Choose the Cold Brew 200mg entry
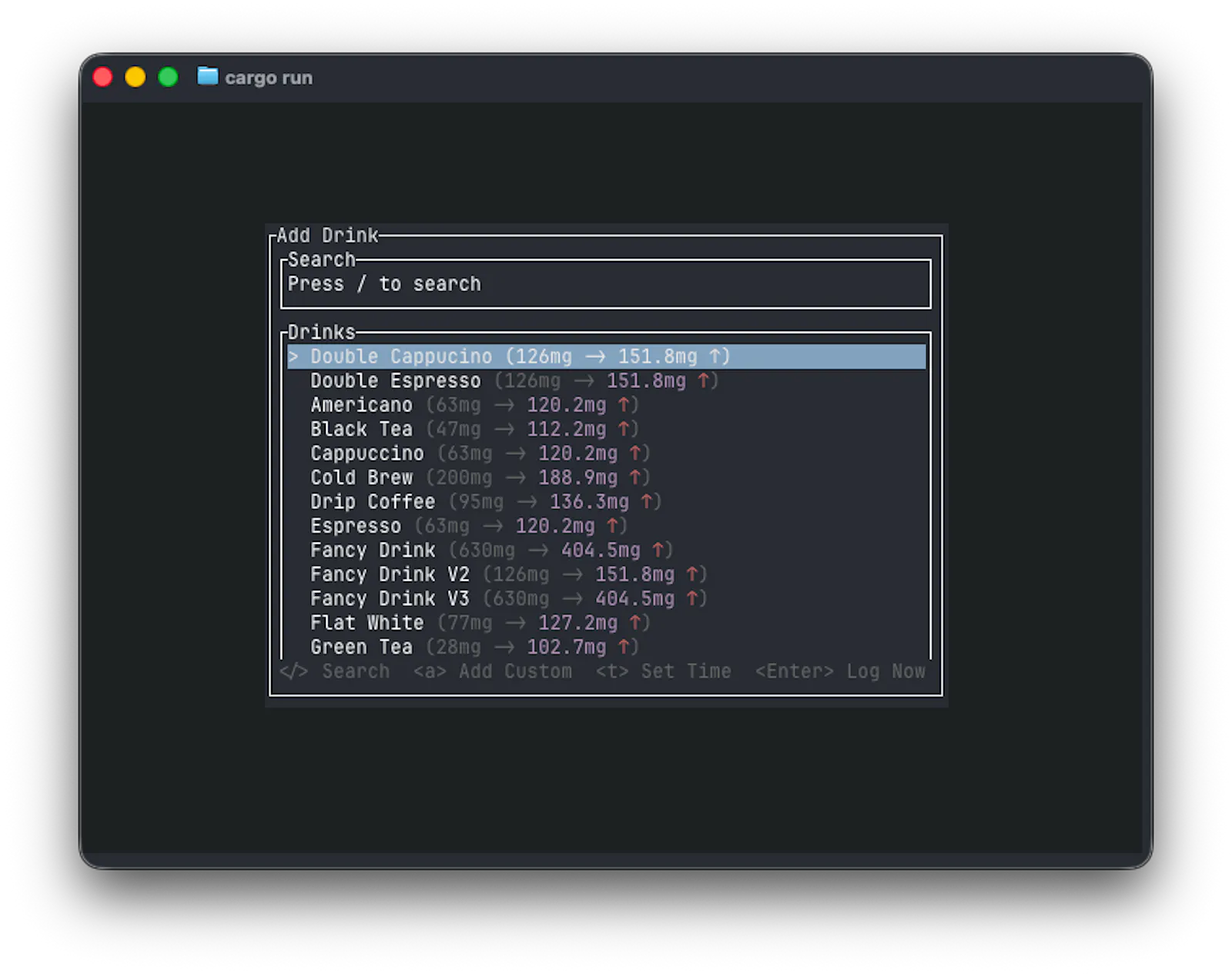Screen dimensions: 1232x974 (606, 477)
